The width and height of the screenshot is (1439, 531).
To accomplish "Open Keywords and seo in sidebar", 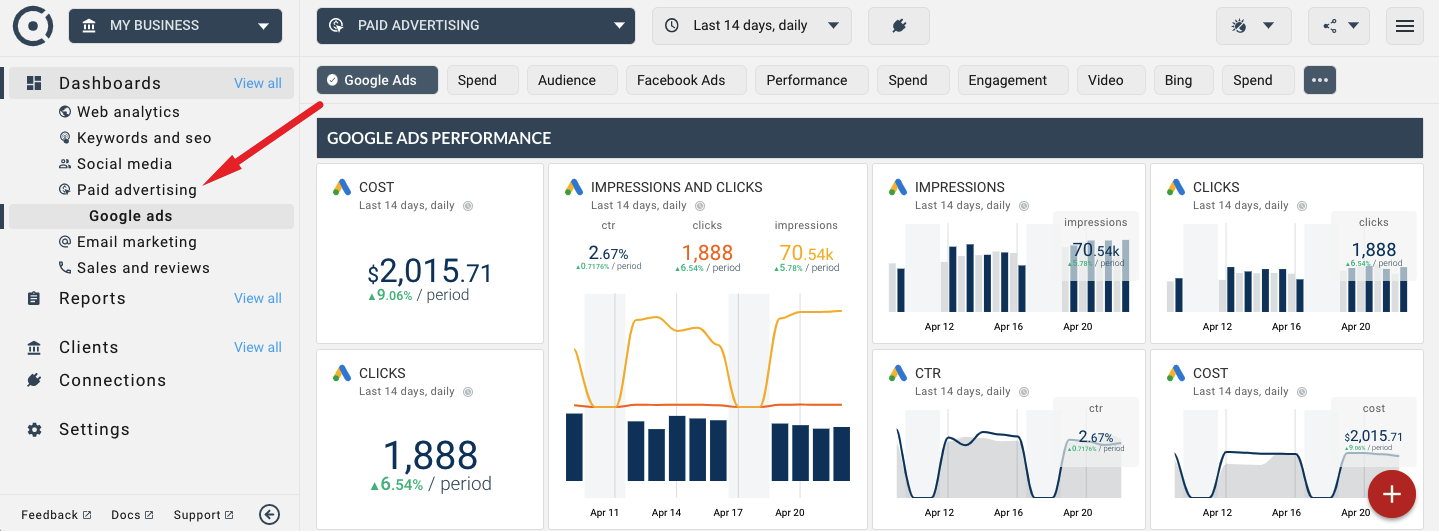I will [x=144, y=138].
